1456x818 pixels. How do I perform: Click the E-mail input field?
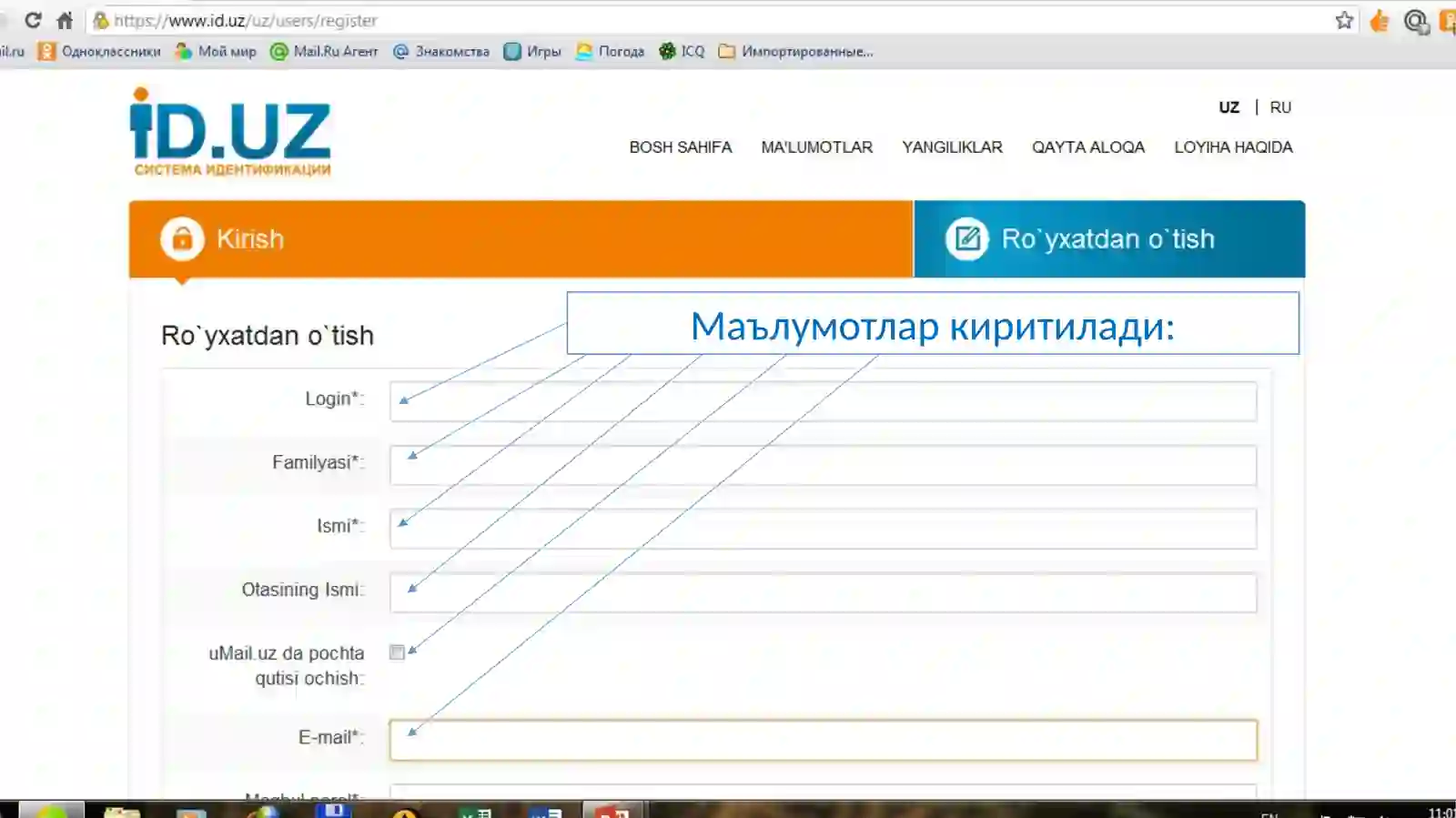click(x=823, y=740)
